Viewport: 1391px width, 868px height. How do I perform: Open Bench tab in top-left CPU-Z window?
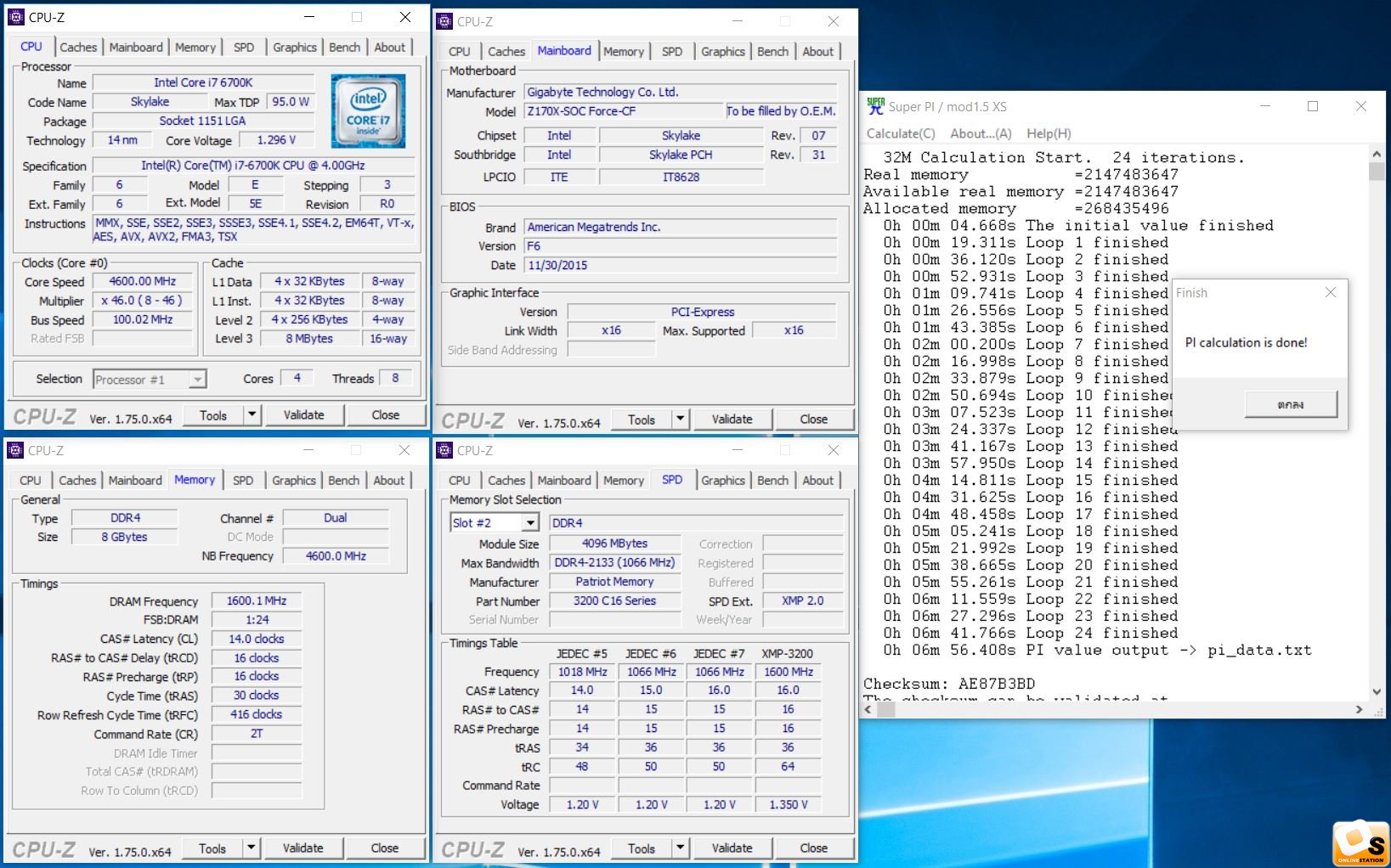click(345, 48)
